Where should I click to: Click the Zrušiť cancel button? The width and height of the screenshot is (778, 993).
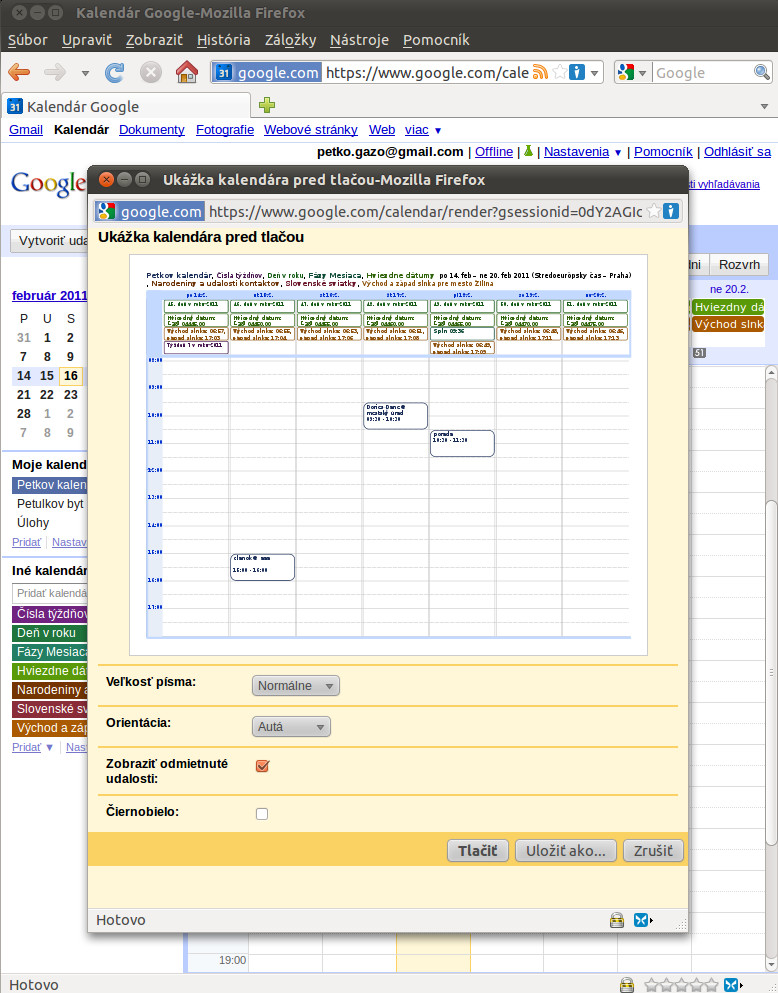[653, 851]
